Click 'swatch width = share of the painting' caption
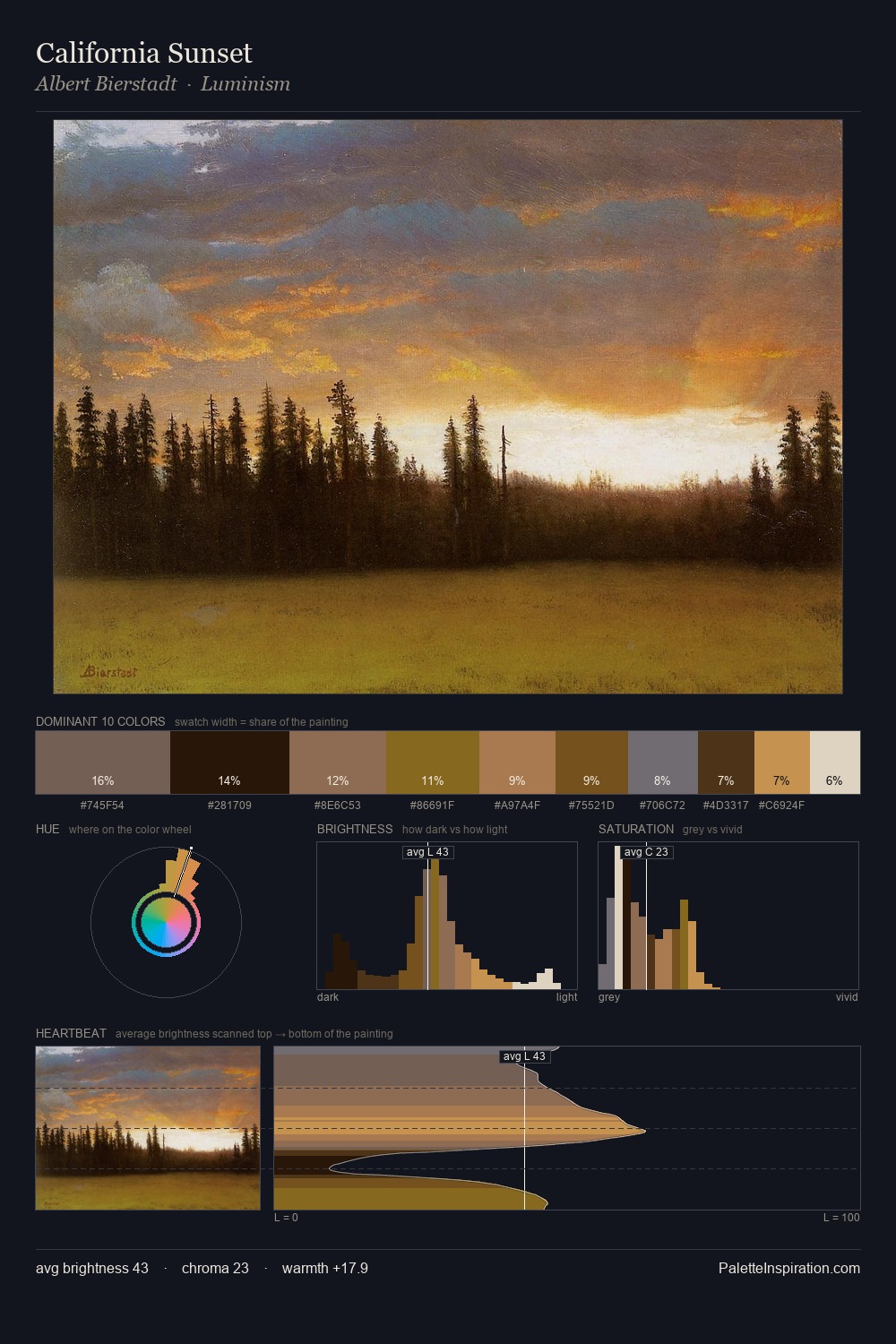 point(262,722)
